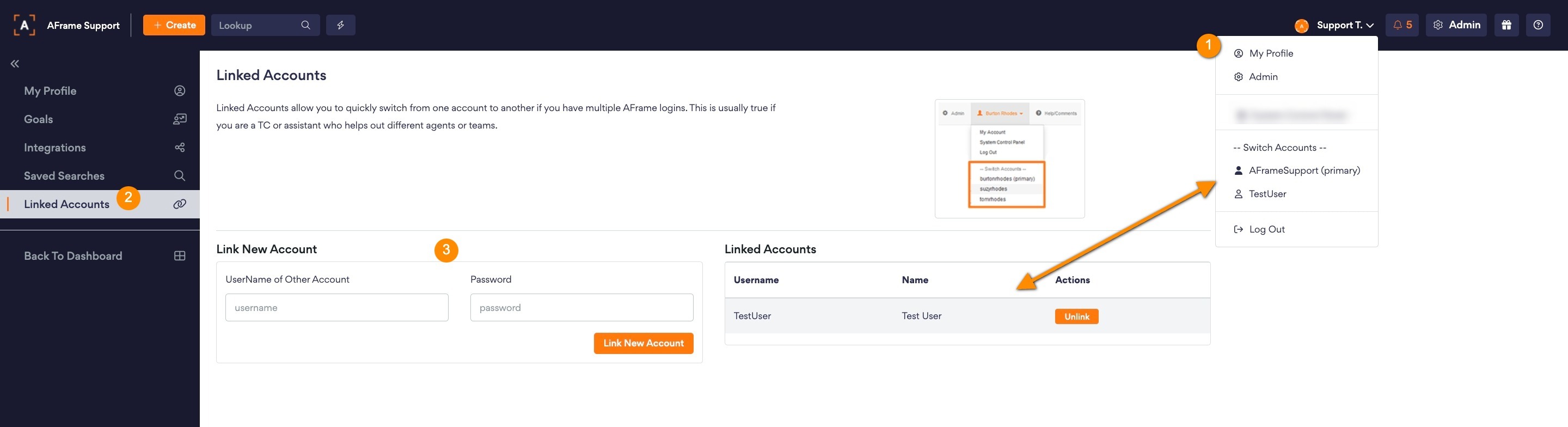Image resolution: width=1568 pixels, height=427 pixels.
Task: Click the Name column header
Action: (915, 280)
